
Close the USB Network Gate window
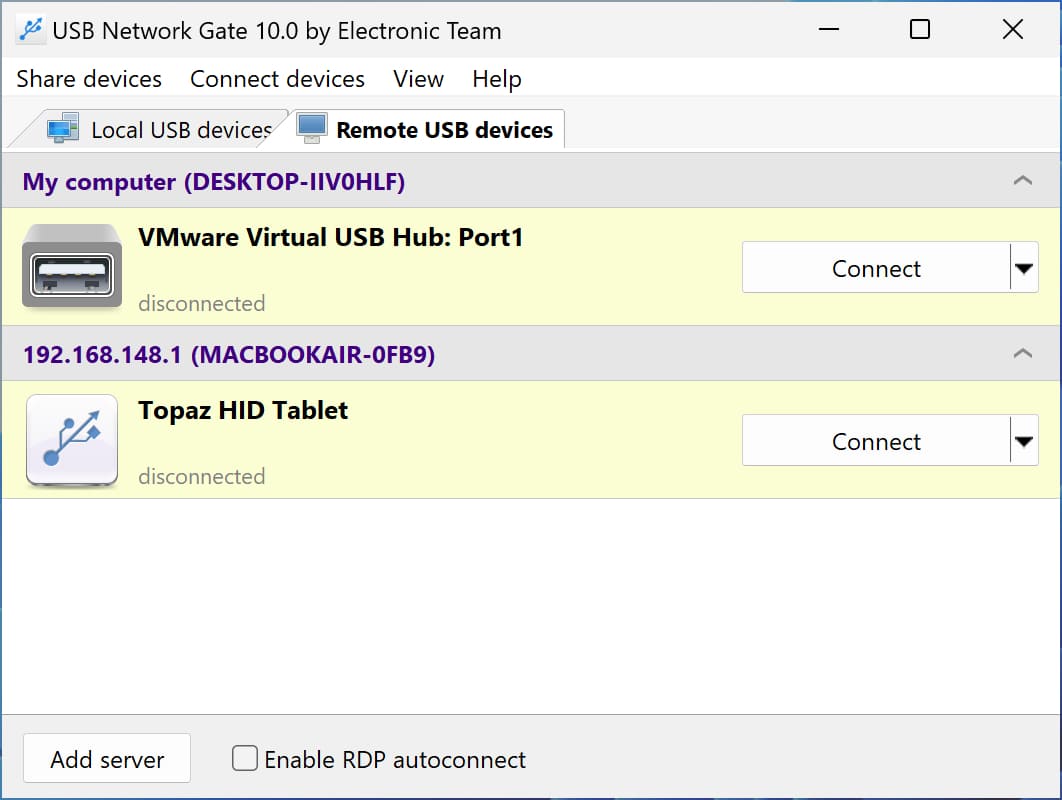(x=1013, y=29)
